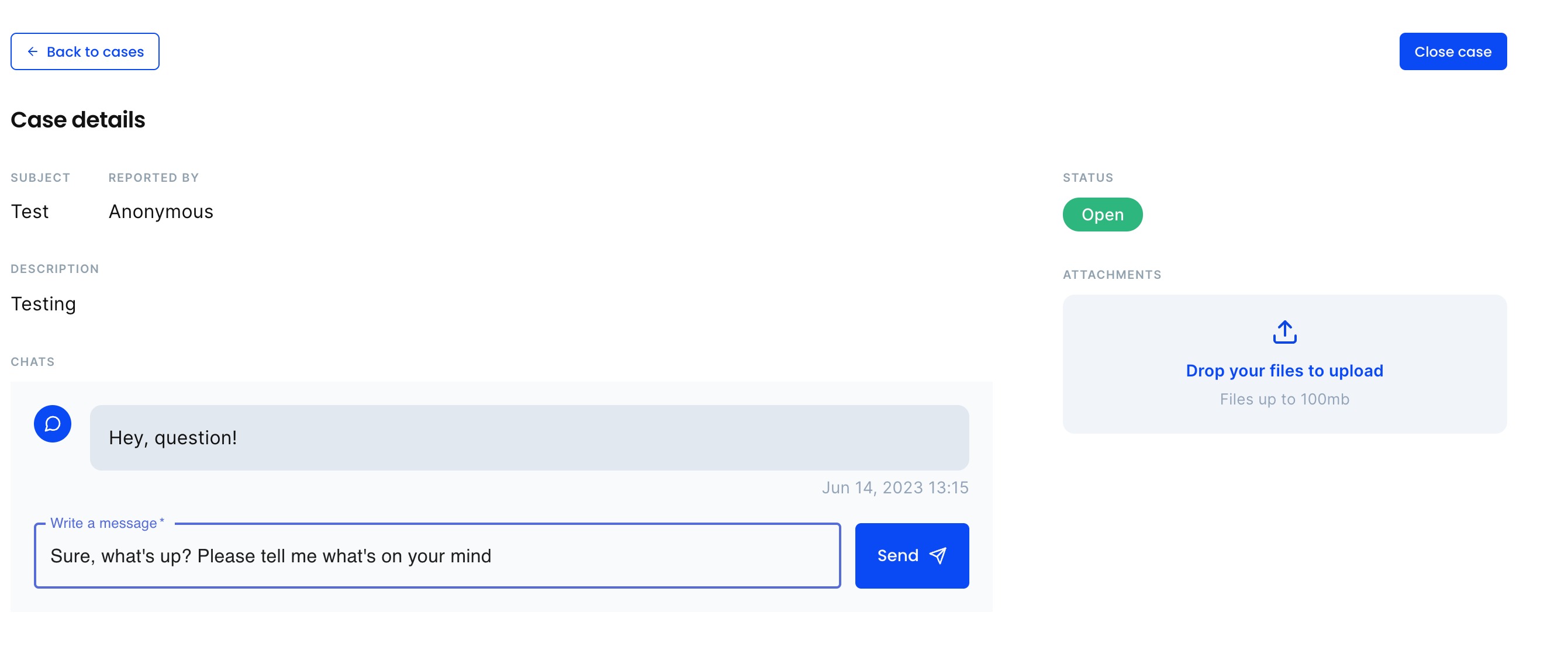
Task: Click the Files up to 100mb text
Action: pyautogui.click(x=1284, y=399)
